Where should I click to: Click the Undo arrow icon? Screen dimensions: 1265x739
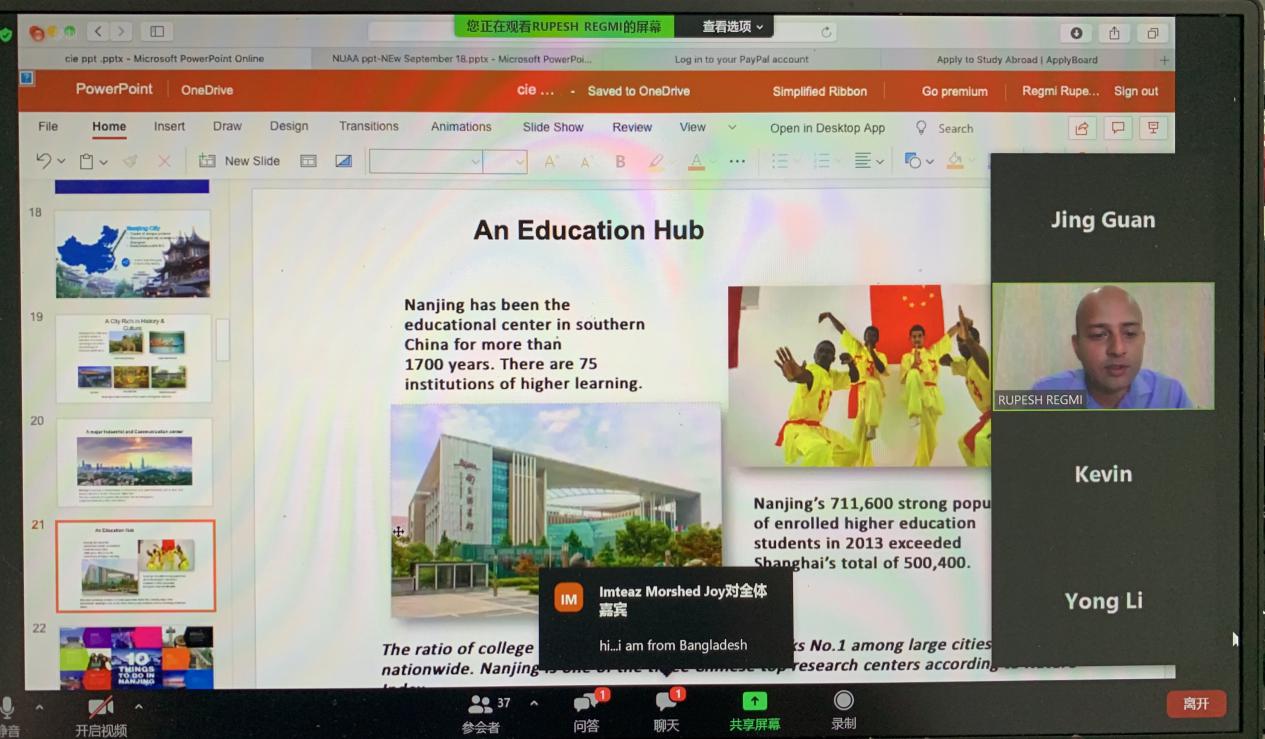43,161
